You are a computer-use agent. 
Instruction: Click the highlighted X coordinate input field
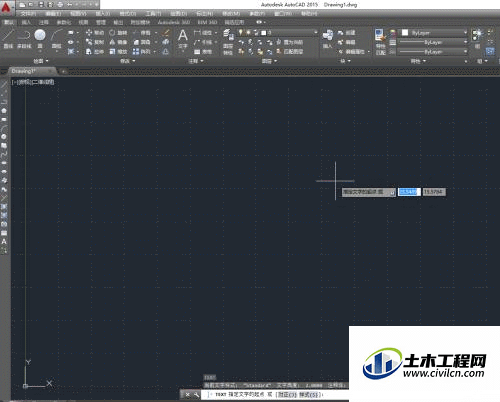tap(409, 192)
